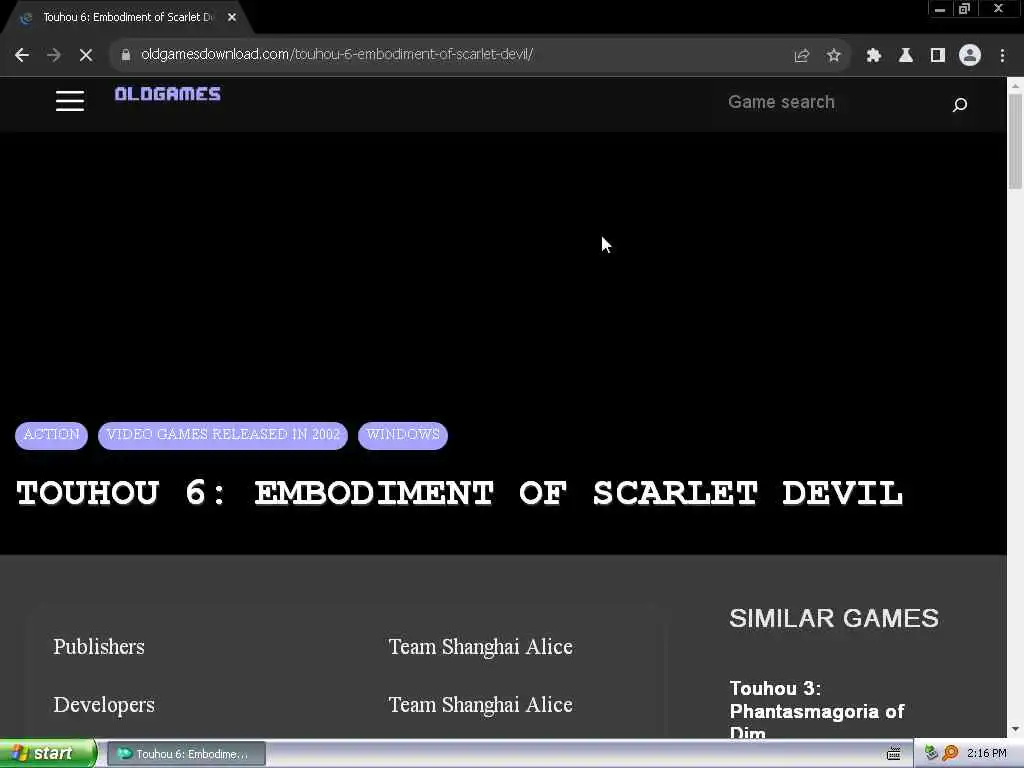Click the Publishers label
1024x768 pixels.
[x=99, y=647]
